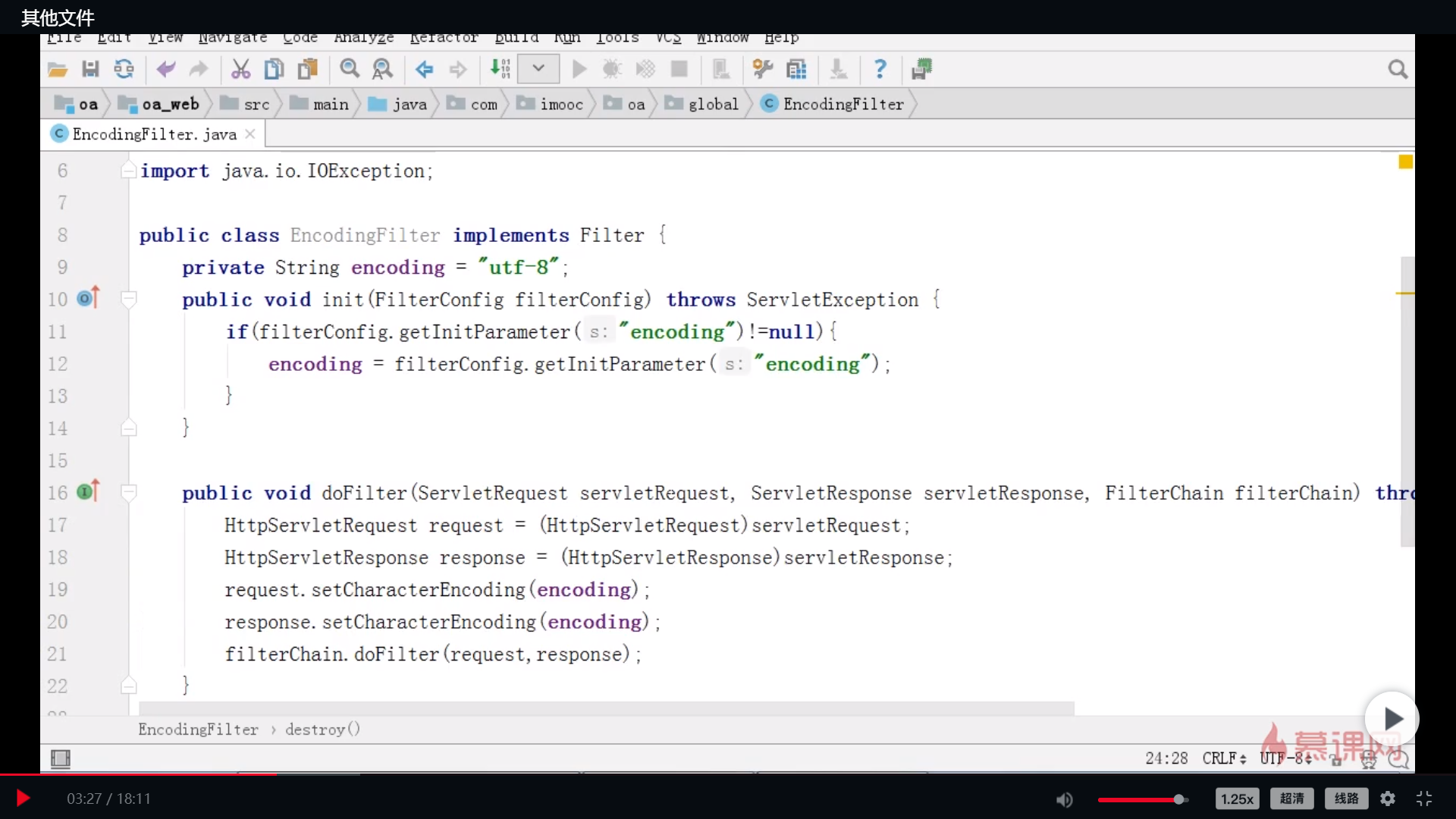Viewport: 1456px width, 819px height.
Task: Open the run configuration dropdown
Action: click(x=538, y=69)
